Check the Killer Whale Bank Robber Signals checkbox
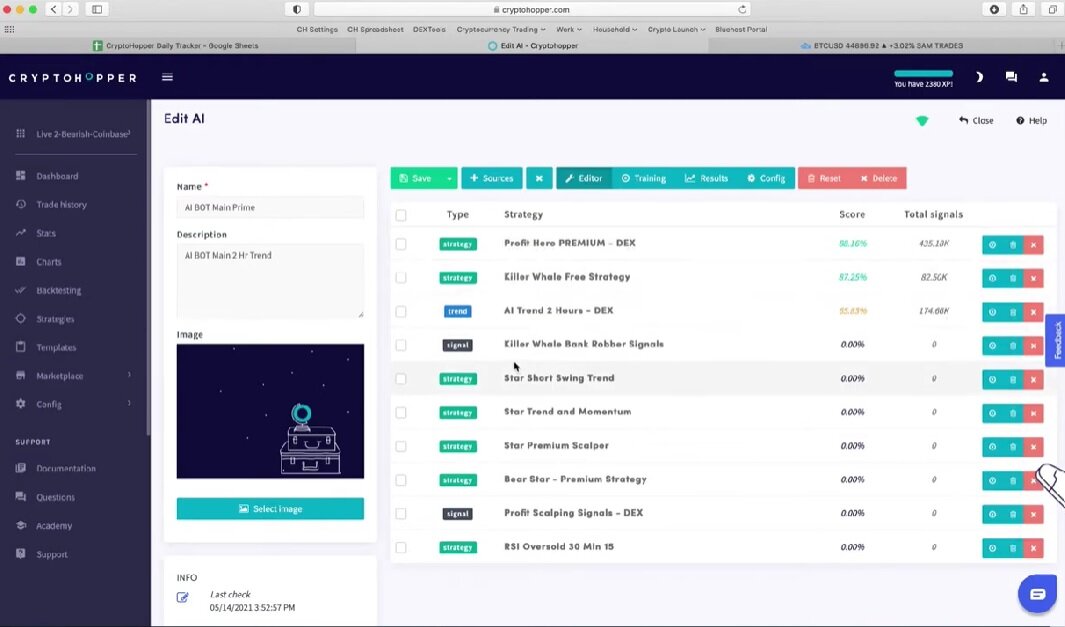 [x=401, y=345]
